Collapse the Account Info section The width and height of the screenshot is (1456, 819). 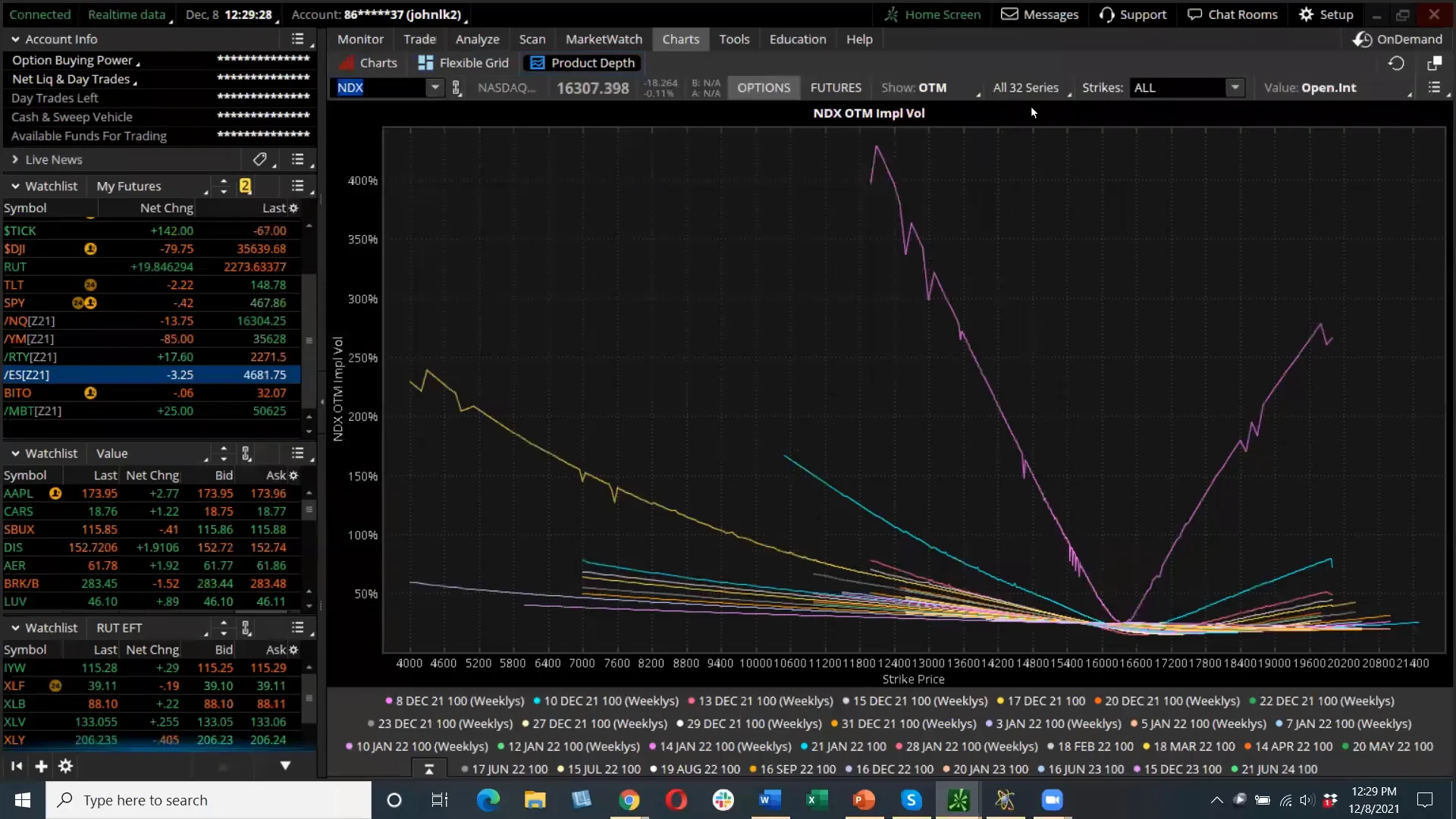point(15,39)
